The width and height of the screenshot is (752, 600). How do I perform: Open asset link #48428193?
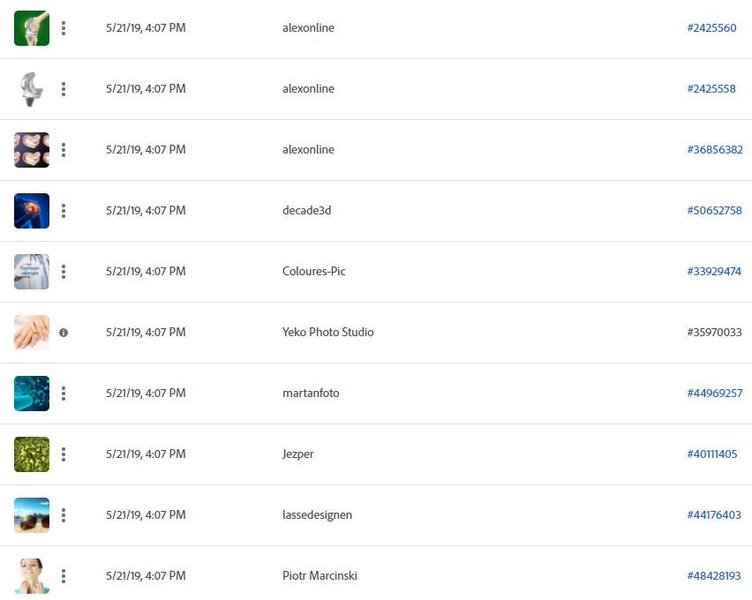(x=714, y=576)
